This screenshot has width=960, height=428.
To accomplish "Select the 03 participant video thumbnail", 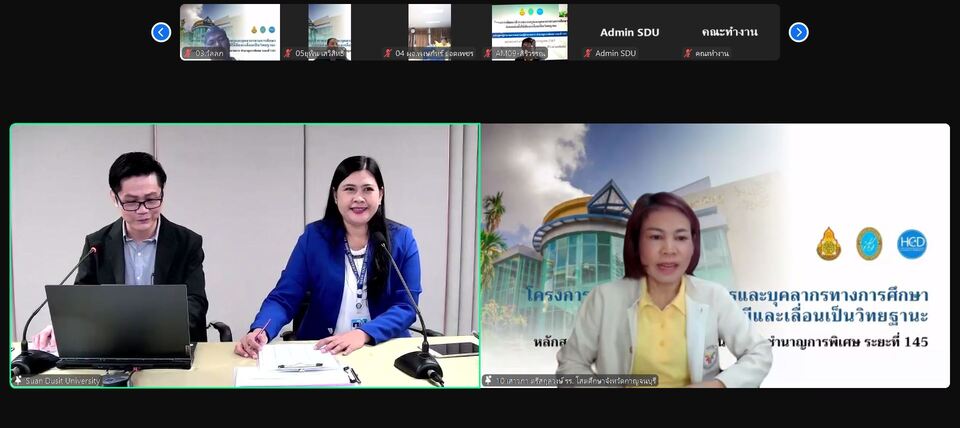I will [x=230, y=28].
